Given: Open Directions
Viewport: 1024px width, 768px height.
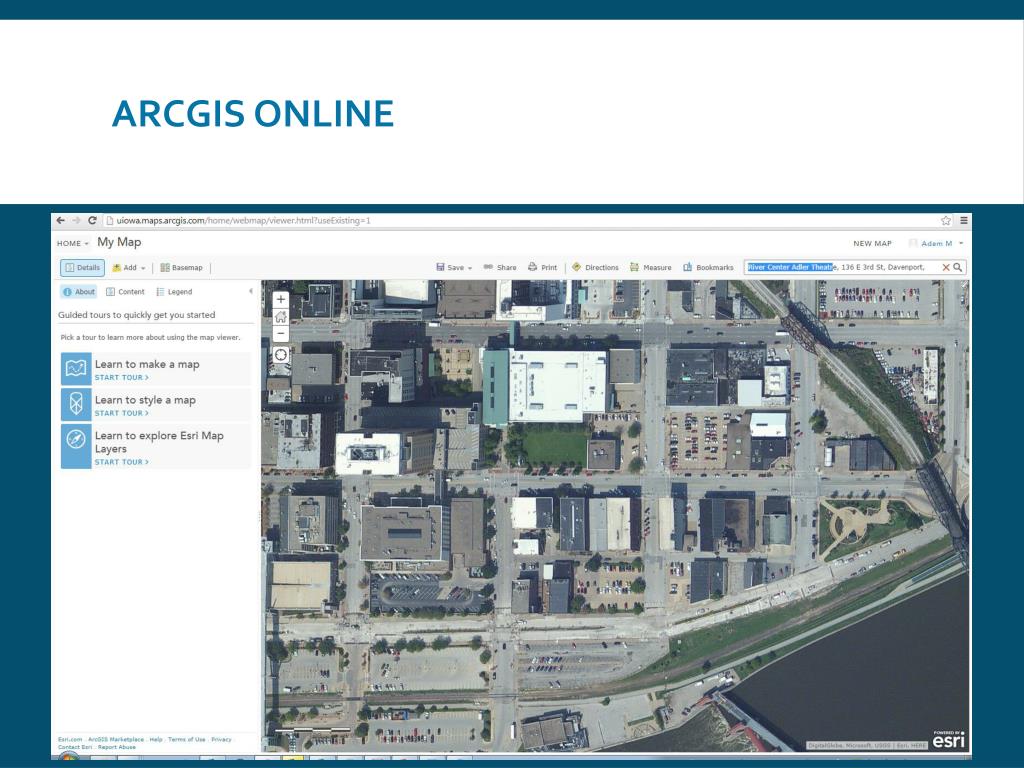Looking at the screenshot, I should [595, 267].
